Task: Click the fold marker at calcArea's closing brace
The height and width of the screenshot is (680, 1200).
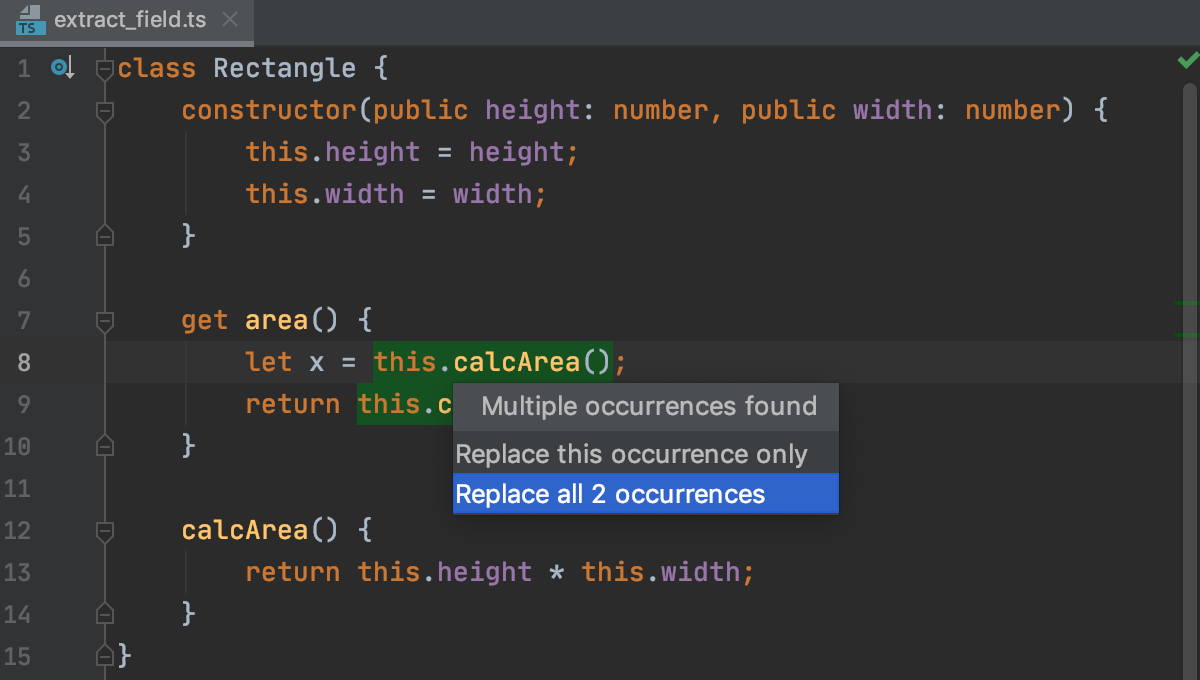Action: tap(104, 614)
